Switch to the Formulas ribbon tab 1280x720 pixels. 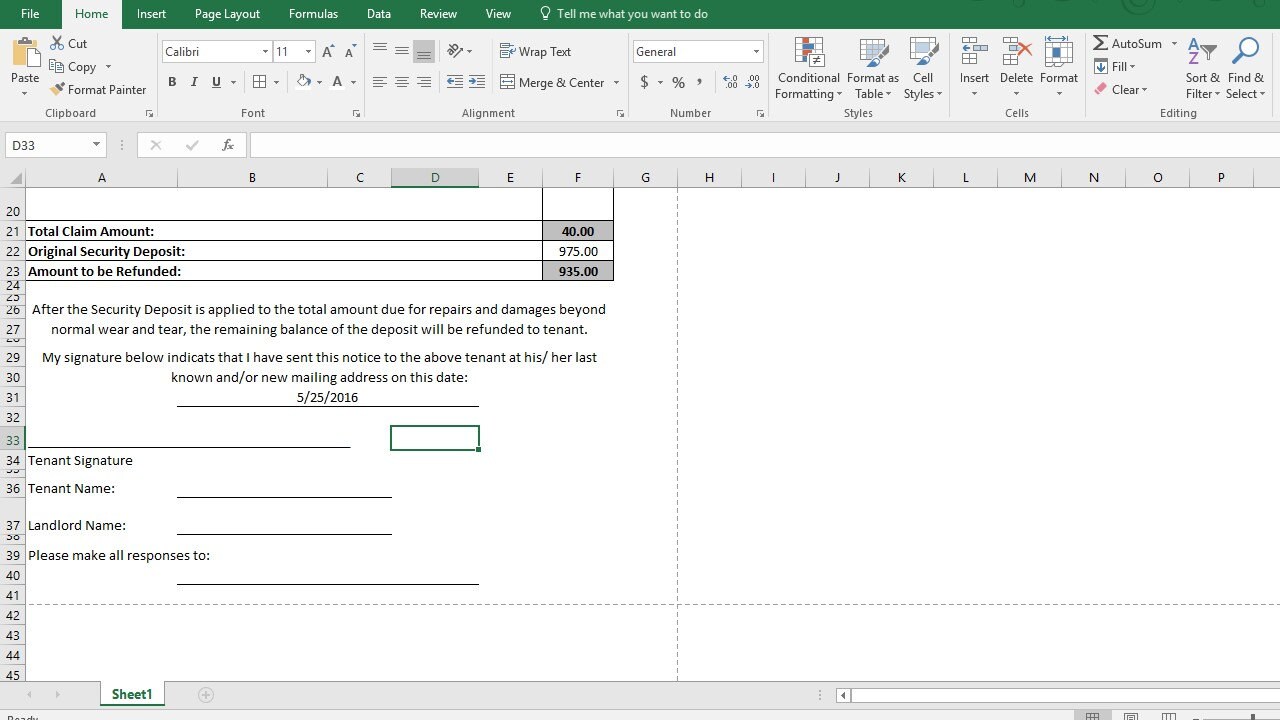tap(313, 13)
